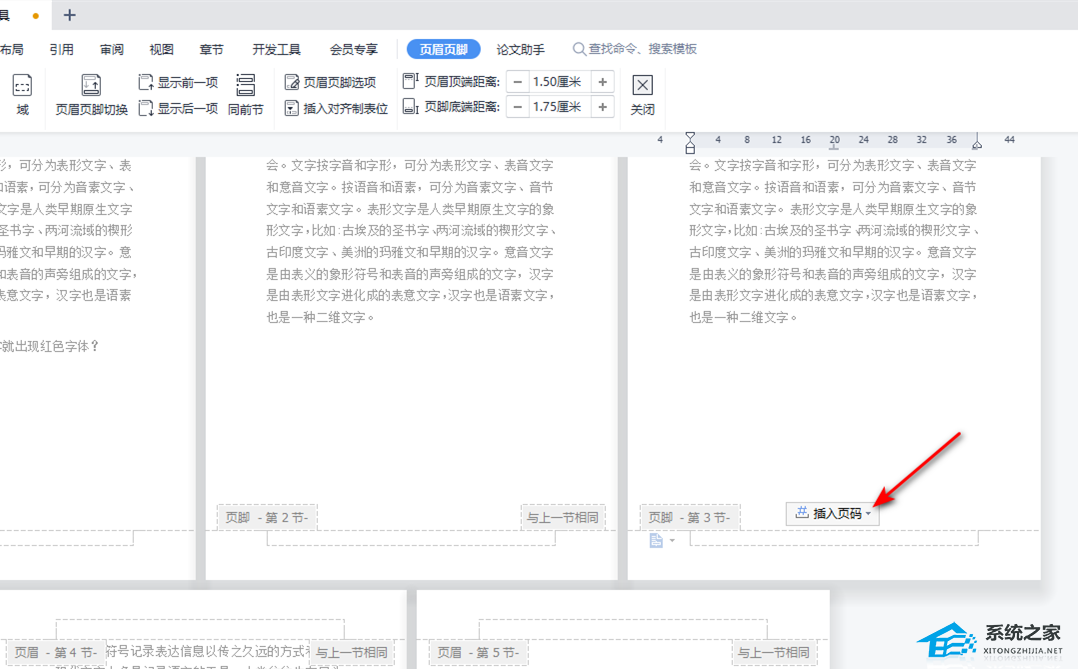The width and height of the screenshot is (1078, 669).
Task: Decrease 页脚底端距离 with minus button
Action: click(x=517, y=107)
